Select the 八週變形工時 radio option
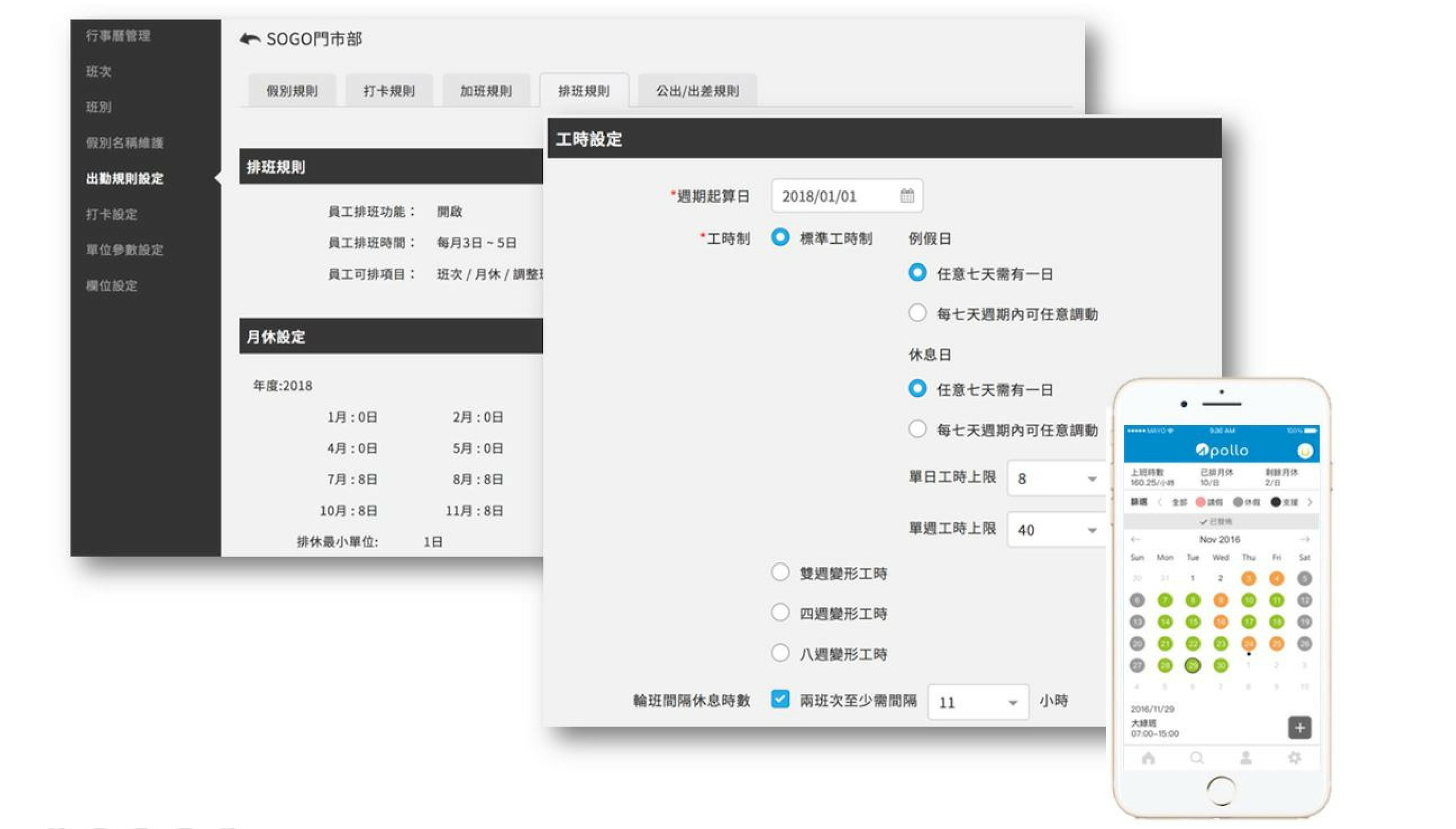Image resolution: width=1456 pixels, height=829 pixels. 780,653
